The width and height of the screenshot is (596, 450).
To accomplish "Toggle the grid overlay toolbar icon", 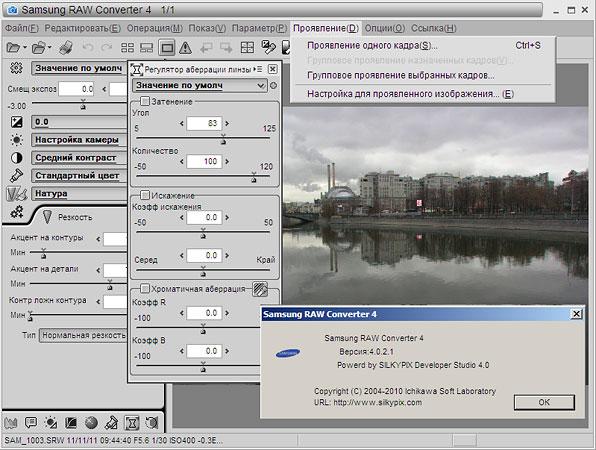I will (x=247, y=48).
